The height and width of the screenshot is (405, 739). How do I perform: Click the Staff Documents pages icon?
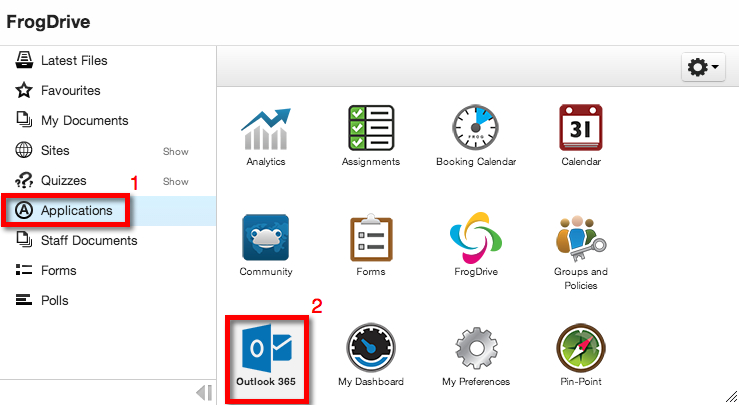coord(24,240)
